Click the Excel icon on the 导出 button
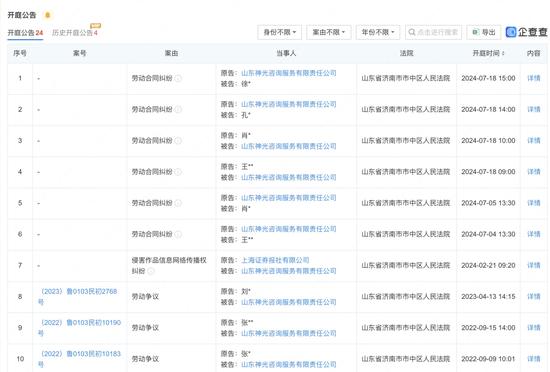This screenshot has height=372, width=550. tap(476, 32)
